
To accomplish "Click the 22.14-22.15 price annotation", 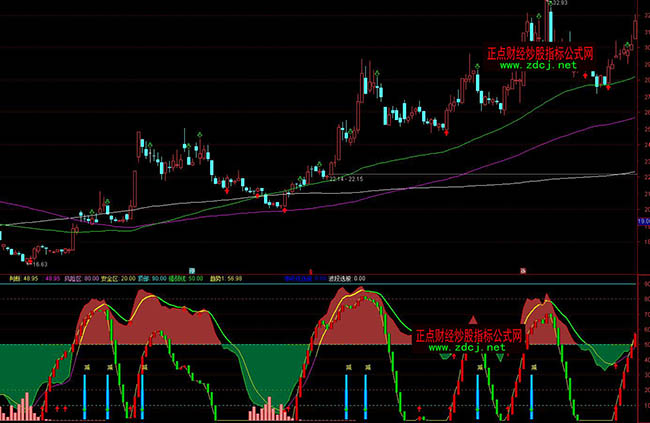I will pos(343,176).
